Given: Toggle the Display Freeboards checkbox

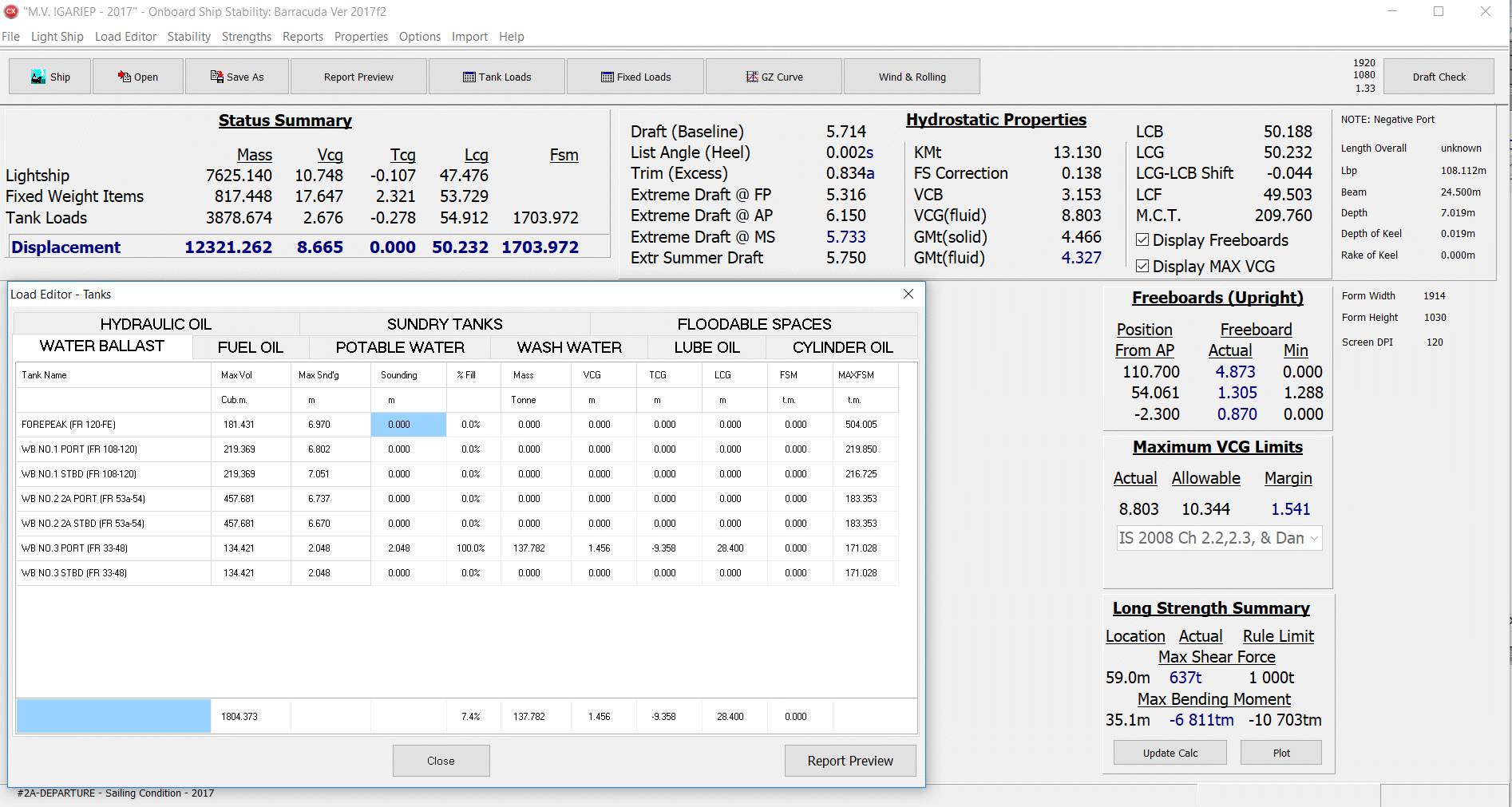Looking at the screenshot, I should (x=1142, y=240).
